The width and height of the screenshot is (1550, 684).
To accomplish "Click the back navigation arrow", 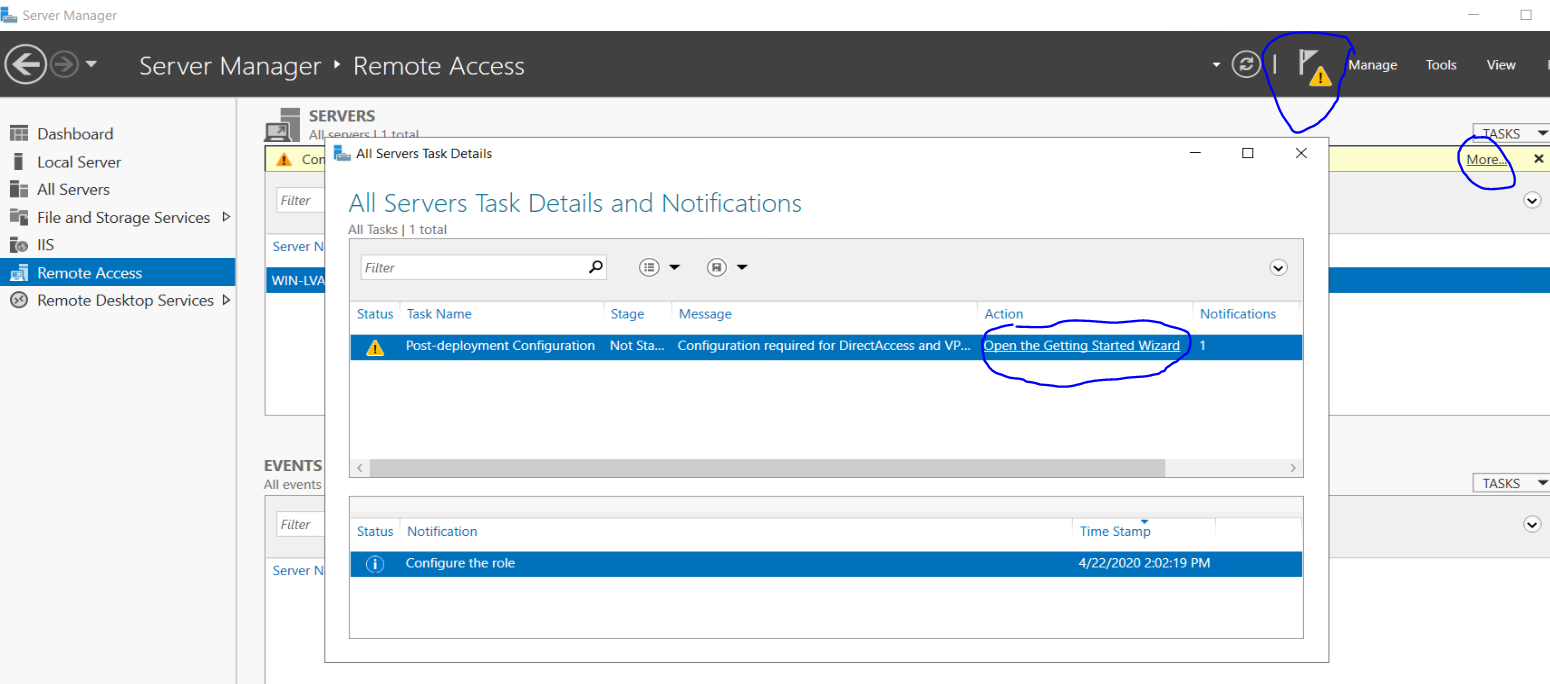I will 26,65.
